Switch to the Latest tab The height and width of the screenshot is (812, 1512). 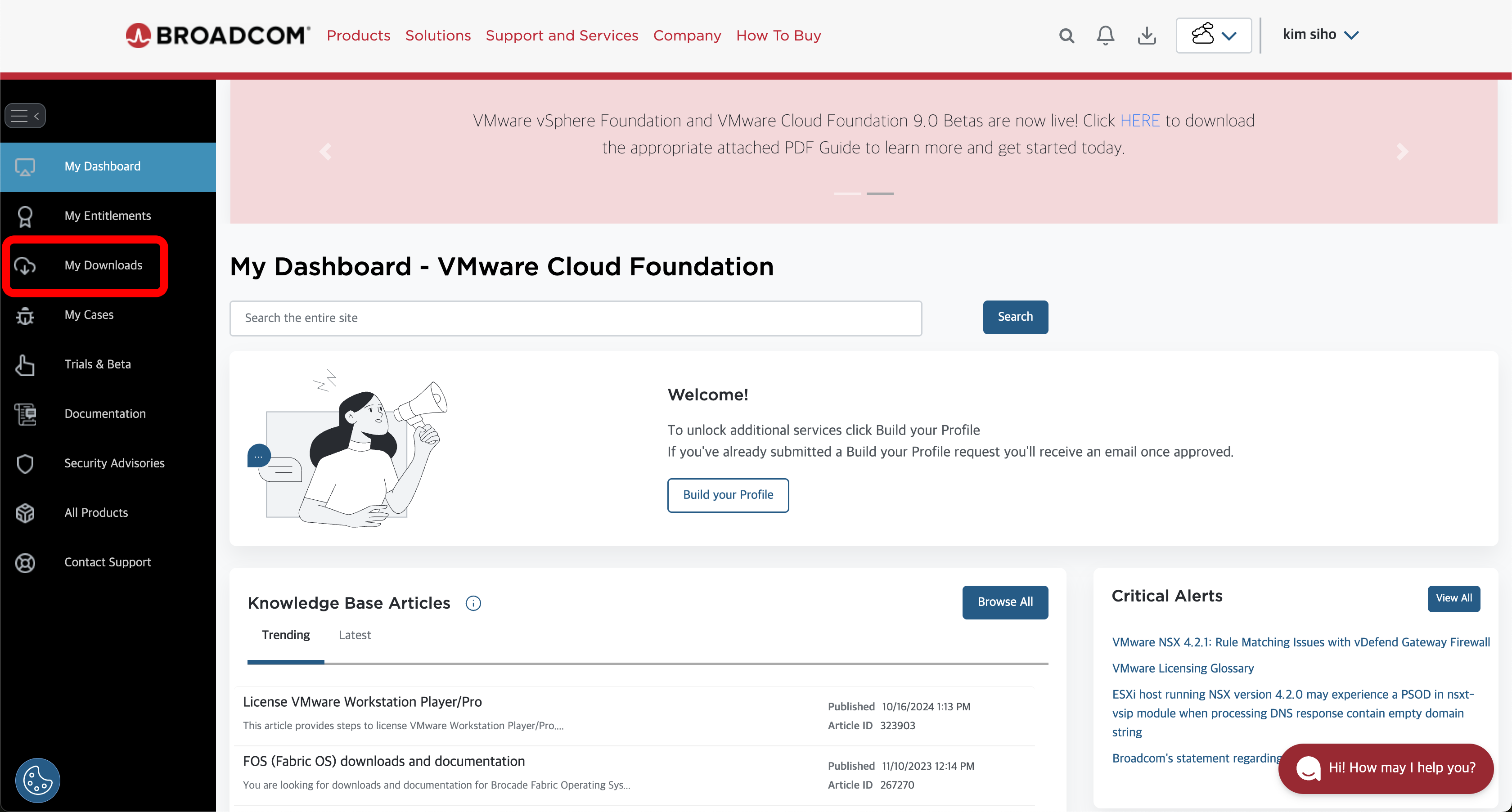355,635
